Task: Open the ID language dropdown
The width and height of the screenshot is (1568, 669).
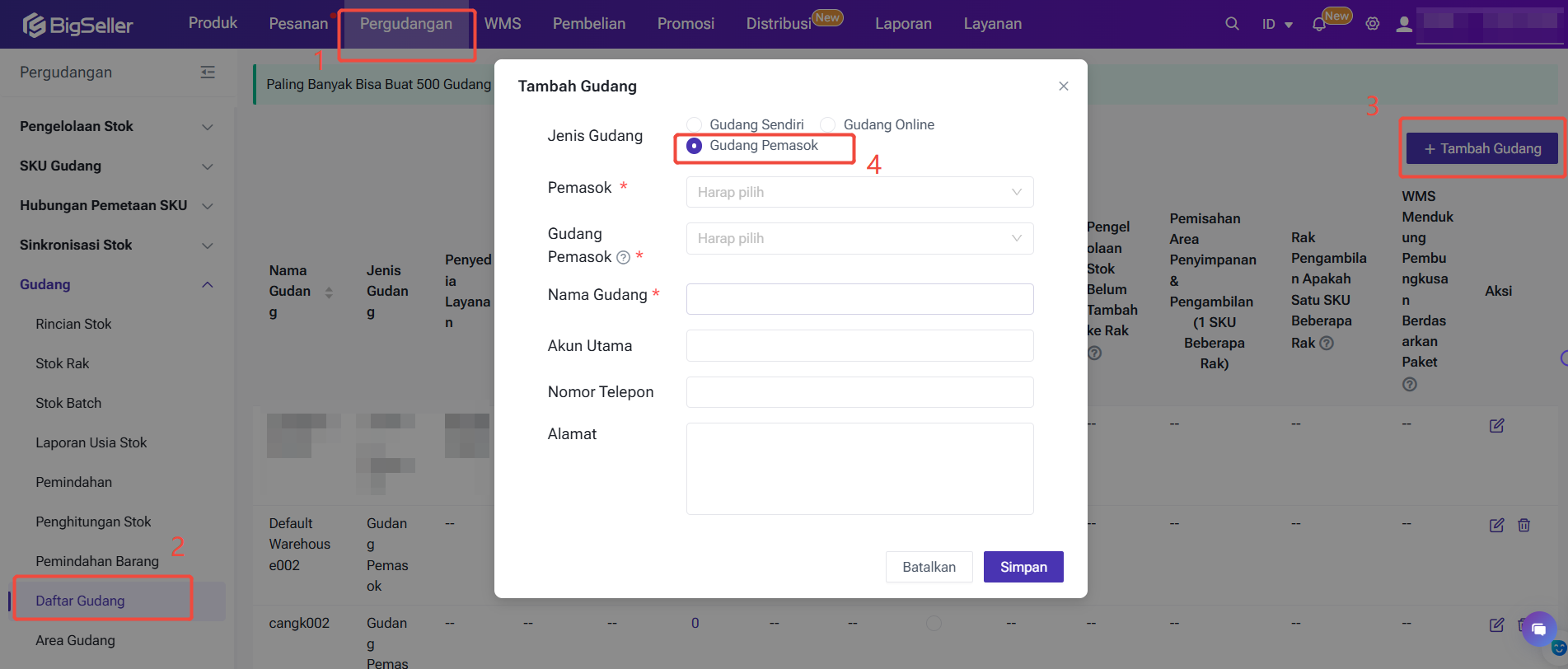Action: pos(1277,25)
